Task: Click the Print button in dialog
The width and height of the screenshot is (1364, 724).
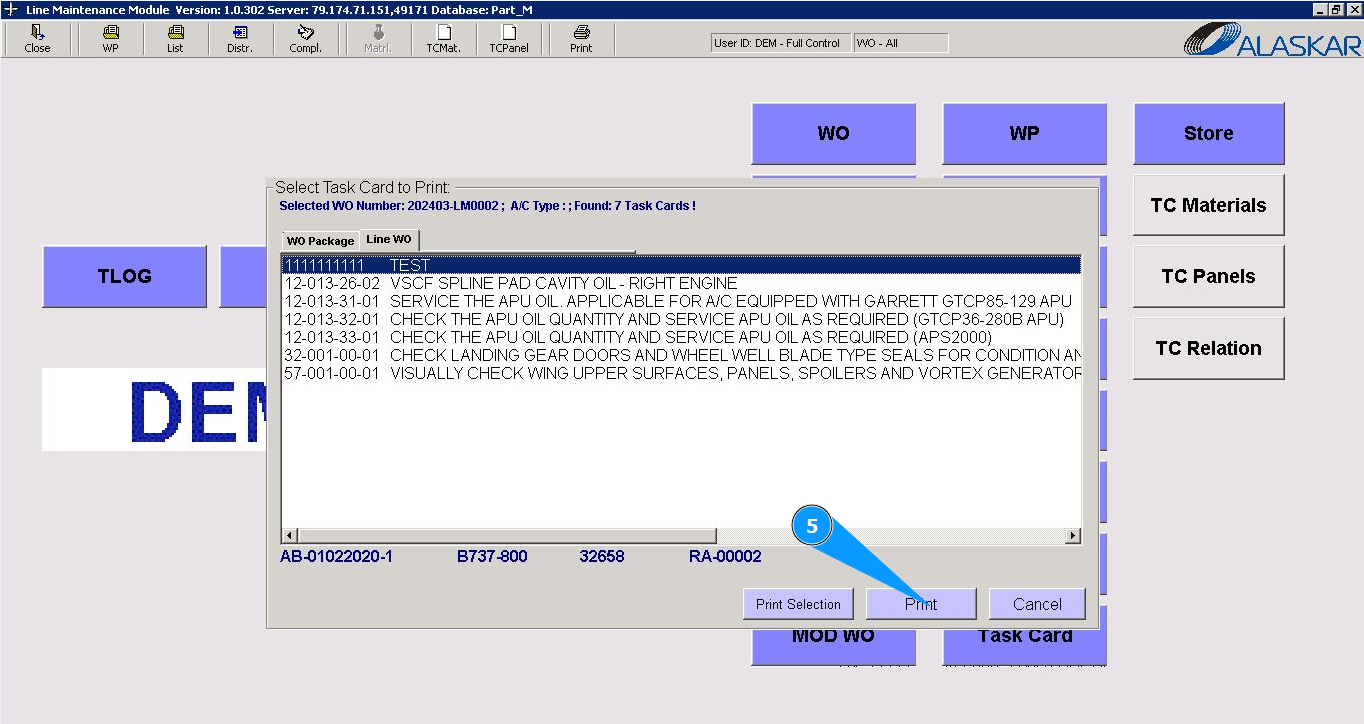Action: point(921,604)
